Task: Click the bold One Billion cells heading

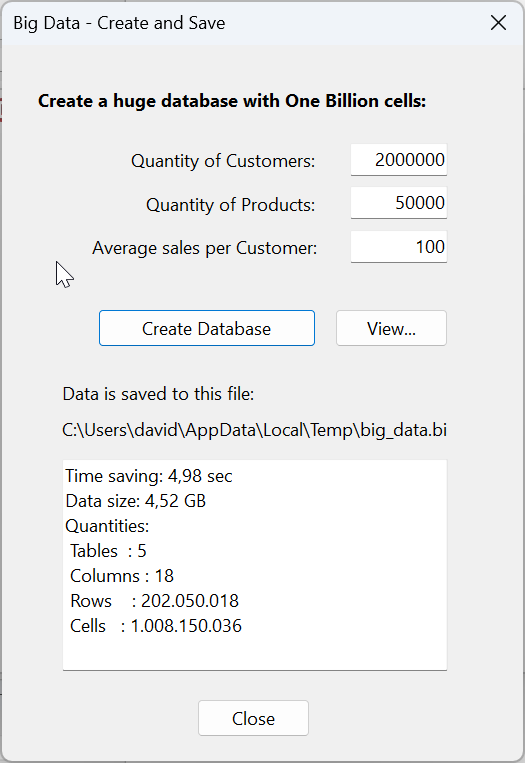Action: click(x=232, y=101)
